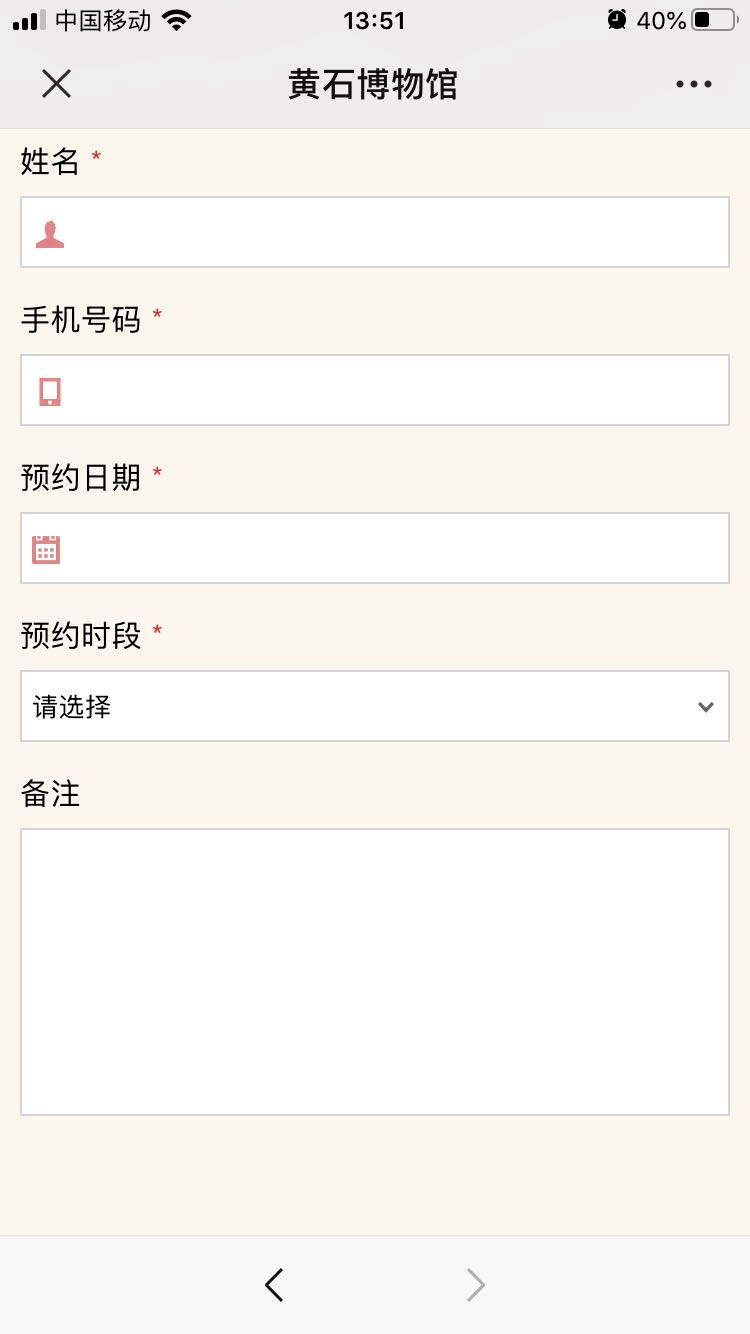Go back using the left arrow
This screenshot has height=1334, width=750.
(274, 1285)
